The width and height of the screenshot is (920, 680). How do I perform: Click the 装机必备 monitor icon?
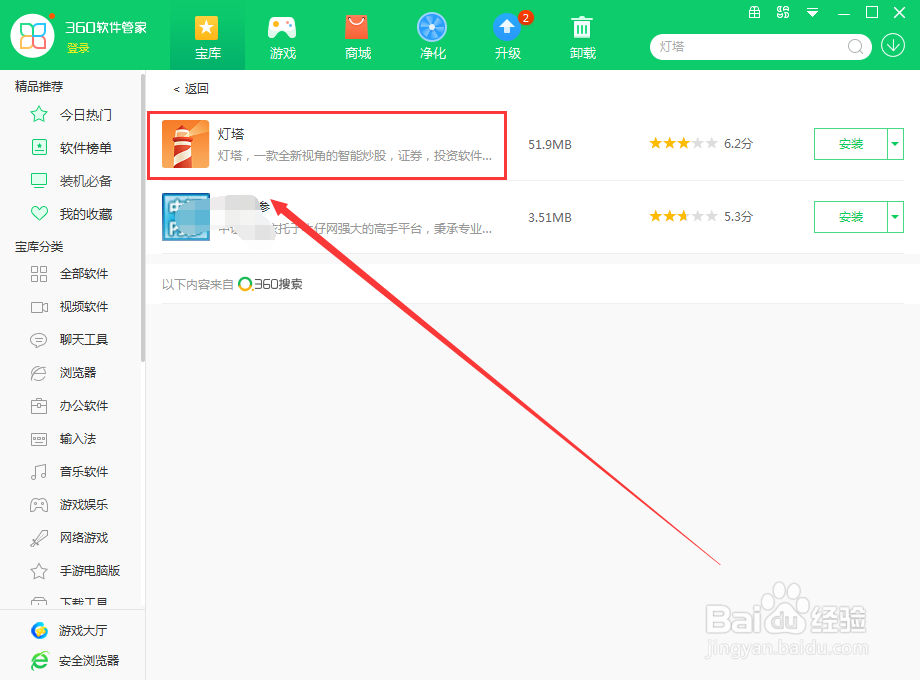pos(39,180)
